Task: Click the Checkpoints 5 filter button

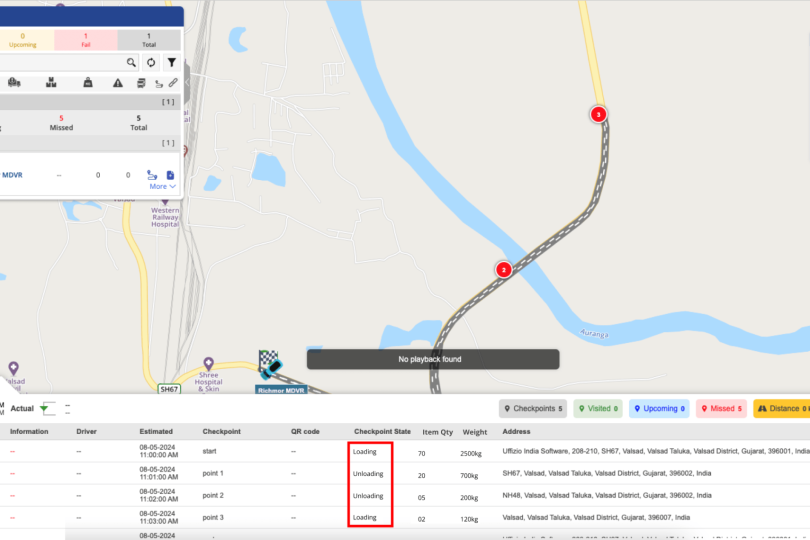Action: point(533,408)
